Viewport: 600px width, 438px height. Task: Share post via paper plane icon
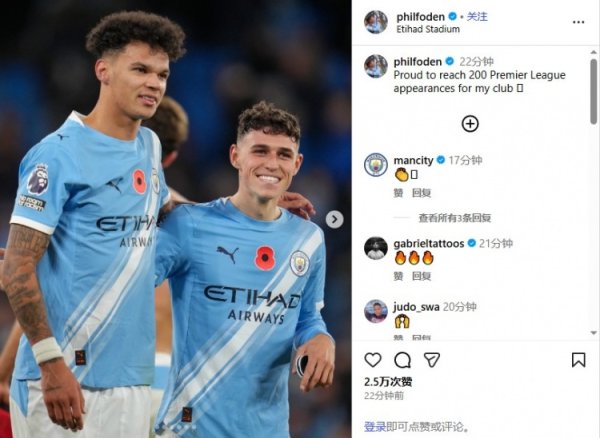coord(432,360)
